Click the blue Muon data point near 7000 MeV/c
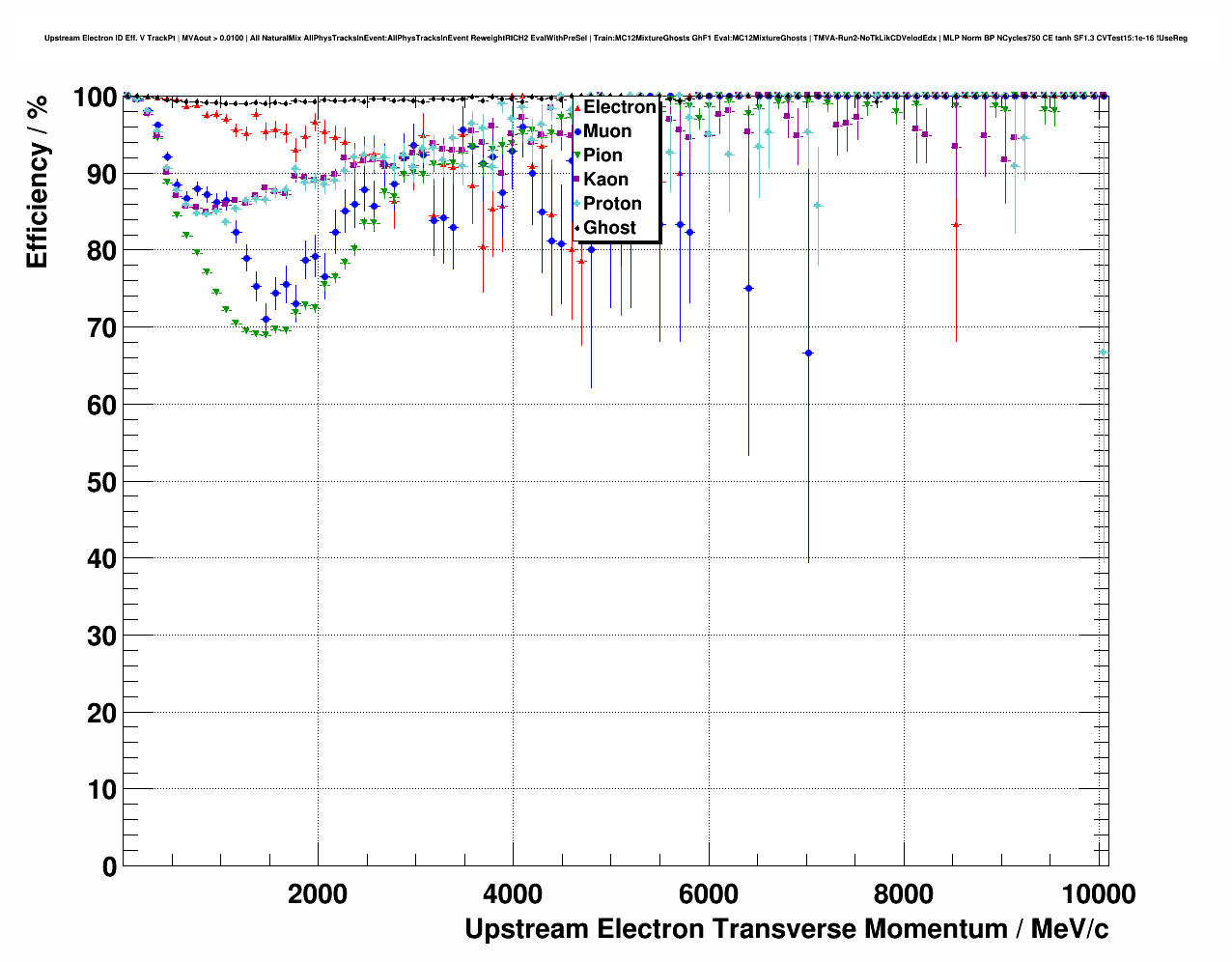Screen dimensions: 1232x962 click(808, 354)
